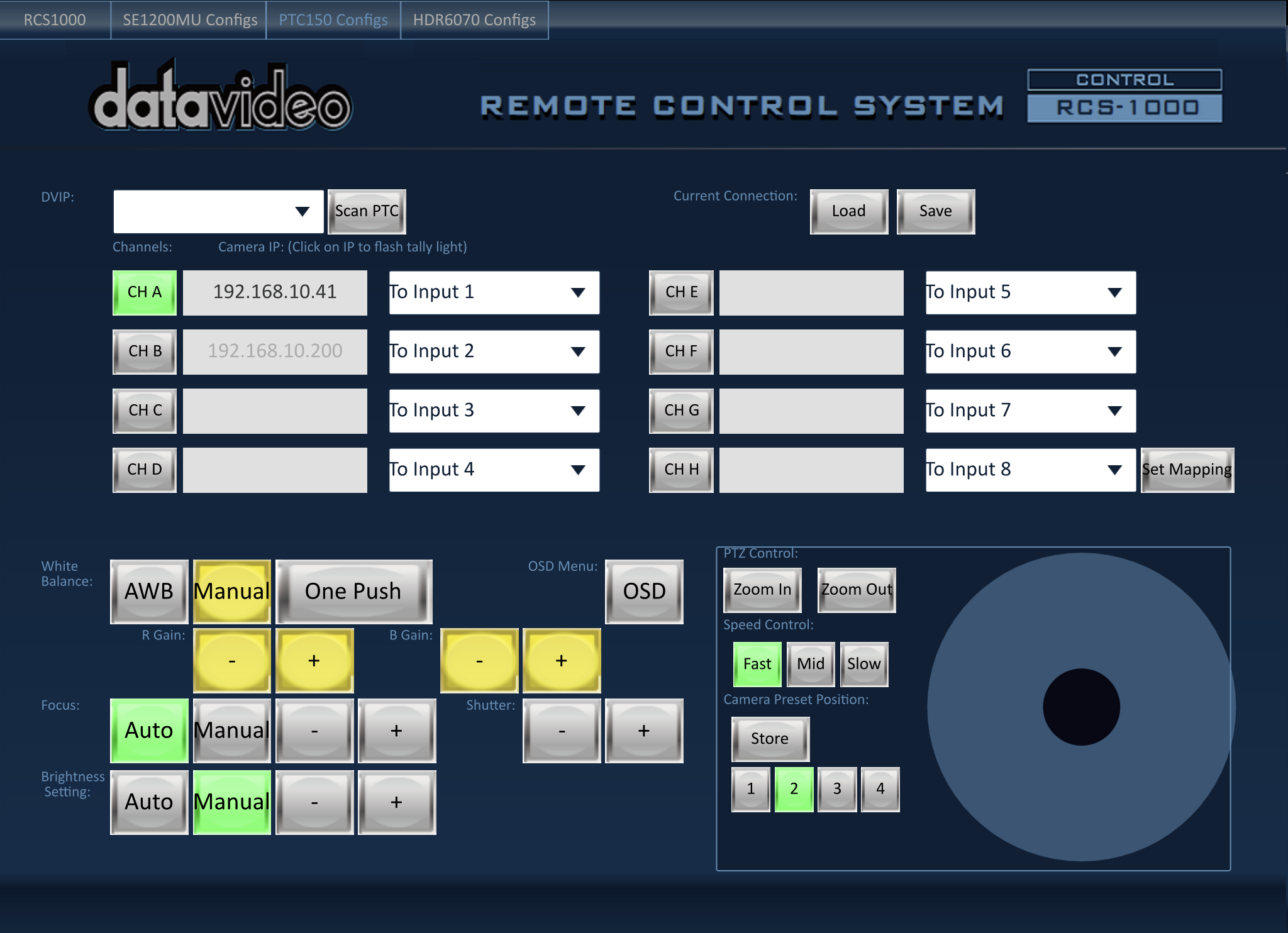Set Focus to Manual
The image size is (1288, 933).
(x=232, y=731)
